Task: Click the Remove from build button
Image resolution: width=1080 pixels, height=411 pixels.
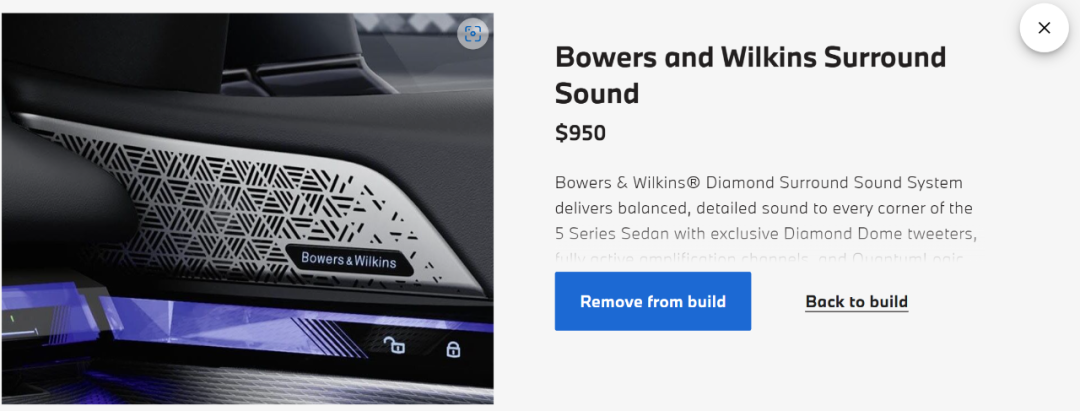Action: pyautogui.click(x=652, y=301)
